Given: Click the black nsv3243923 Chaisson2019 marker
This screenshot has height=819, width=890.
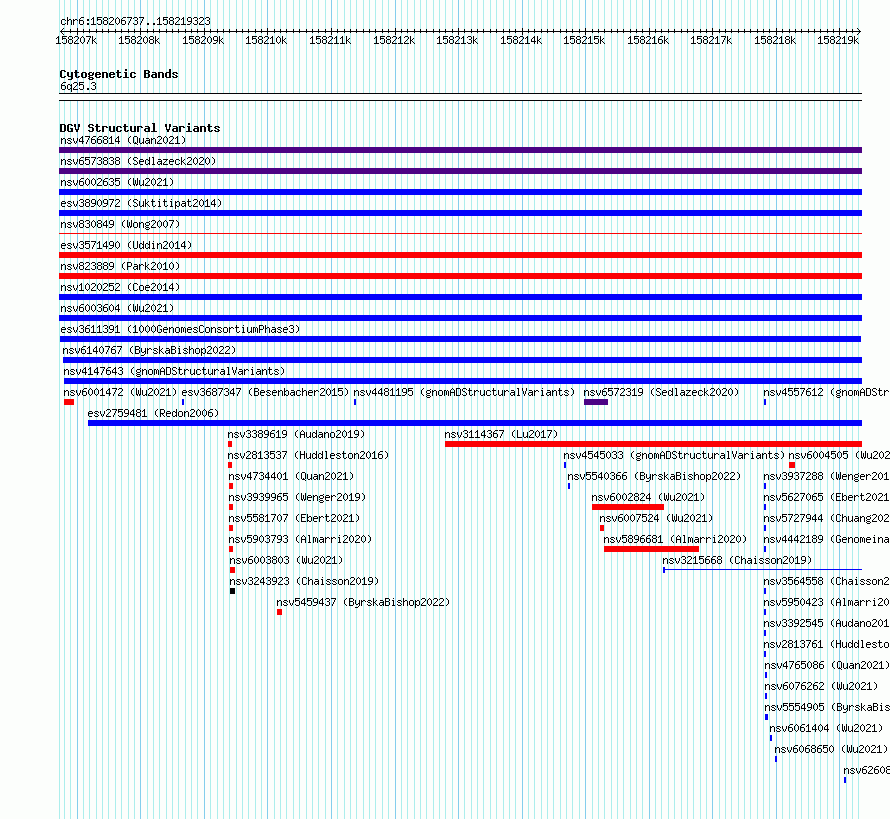Looking at the screenshot, I should (232, 591).
